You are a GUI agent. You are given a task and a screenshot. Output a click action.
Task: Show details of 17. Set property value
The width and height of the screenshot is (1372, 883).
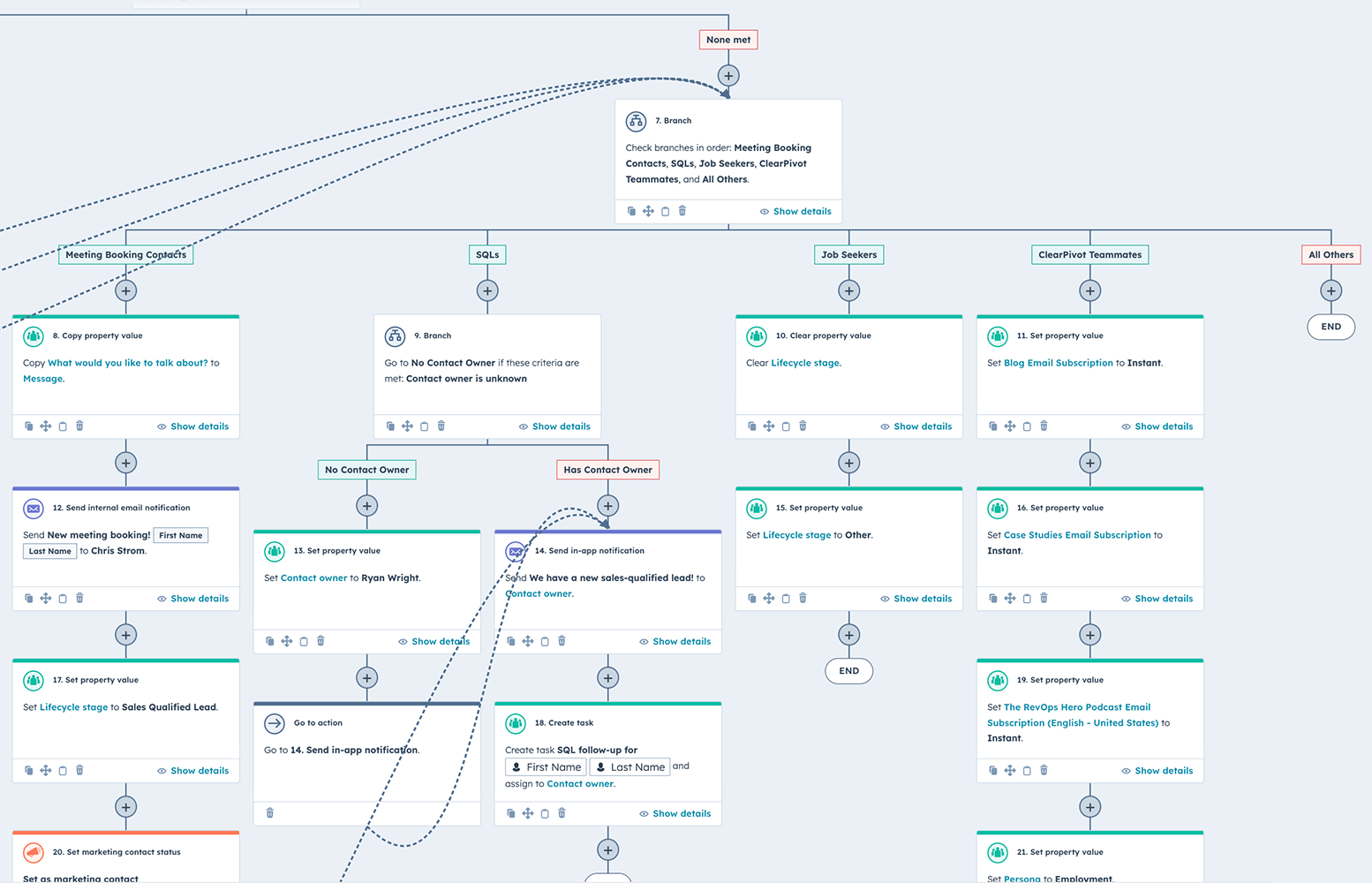pos(192,771)
